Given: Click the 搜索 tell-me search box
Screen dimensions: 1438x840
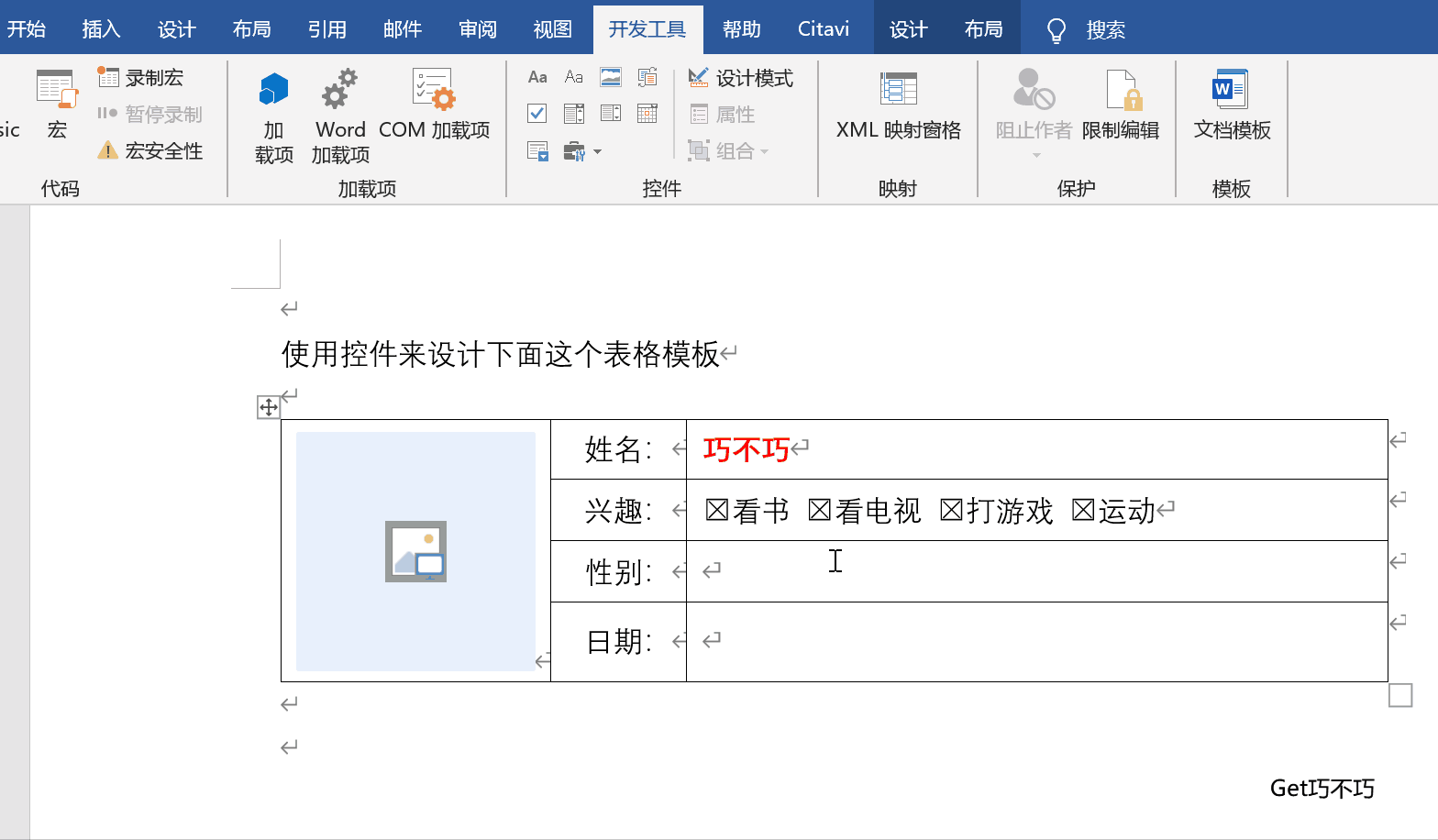Looking at the screenshot, I should (x=1087, y=30).
